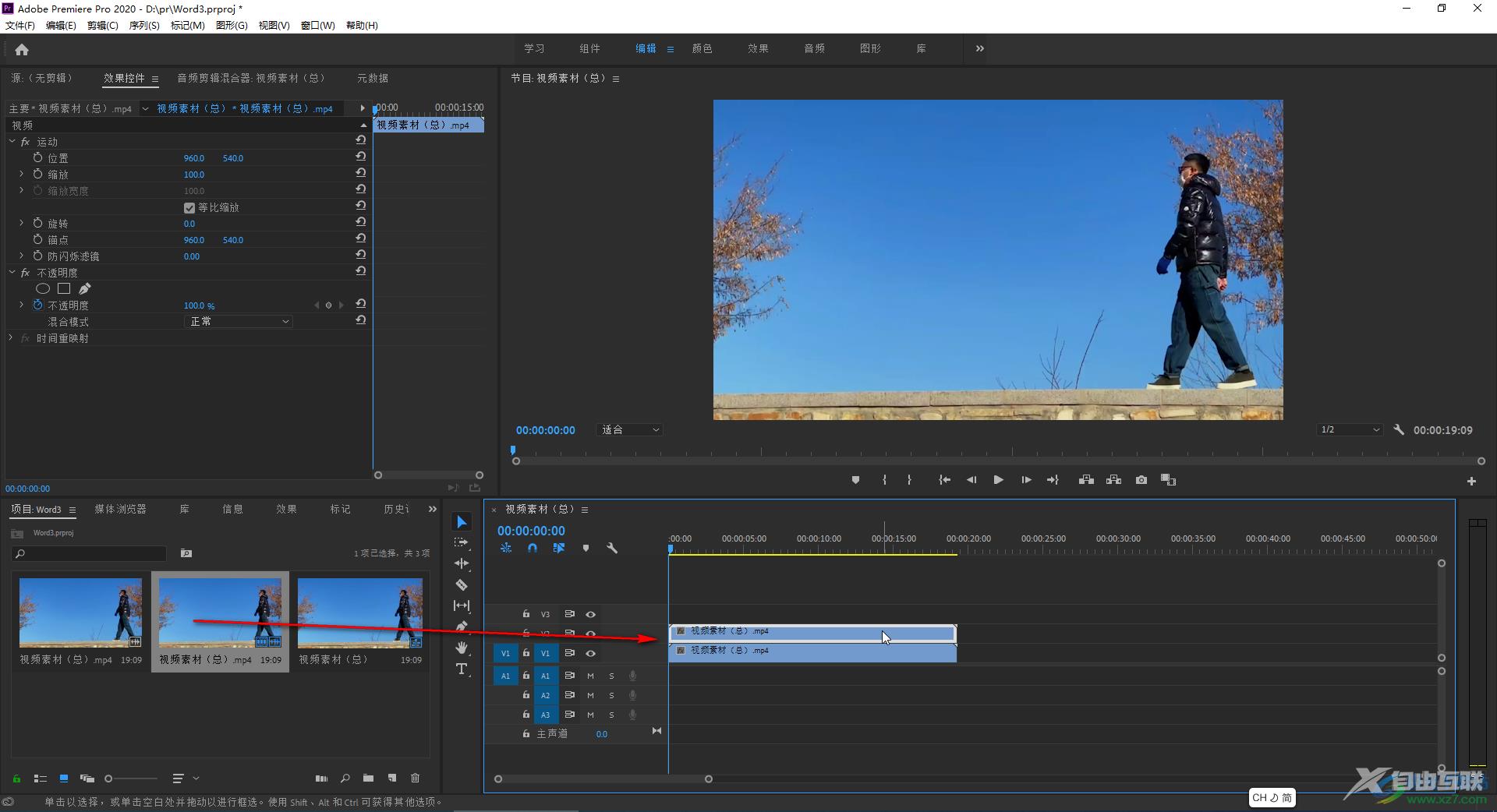Switch to 颜色 workspace tab
The image size is (1497, 812).
[702, 48]
